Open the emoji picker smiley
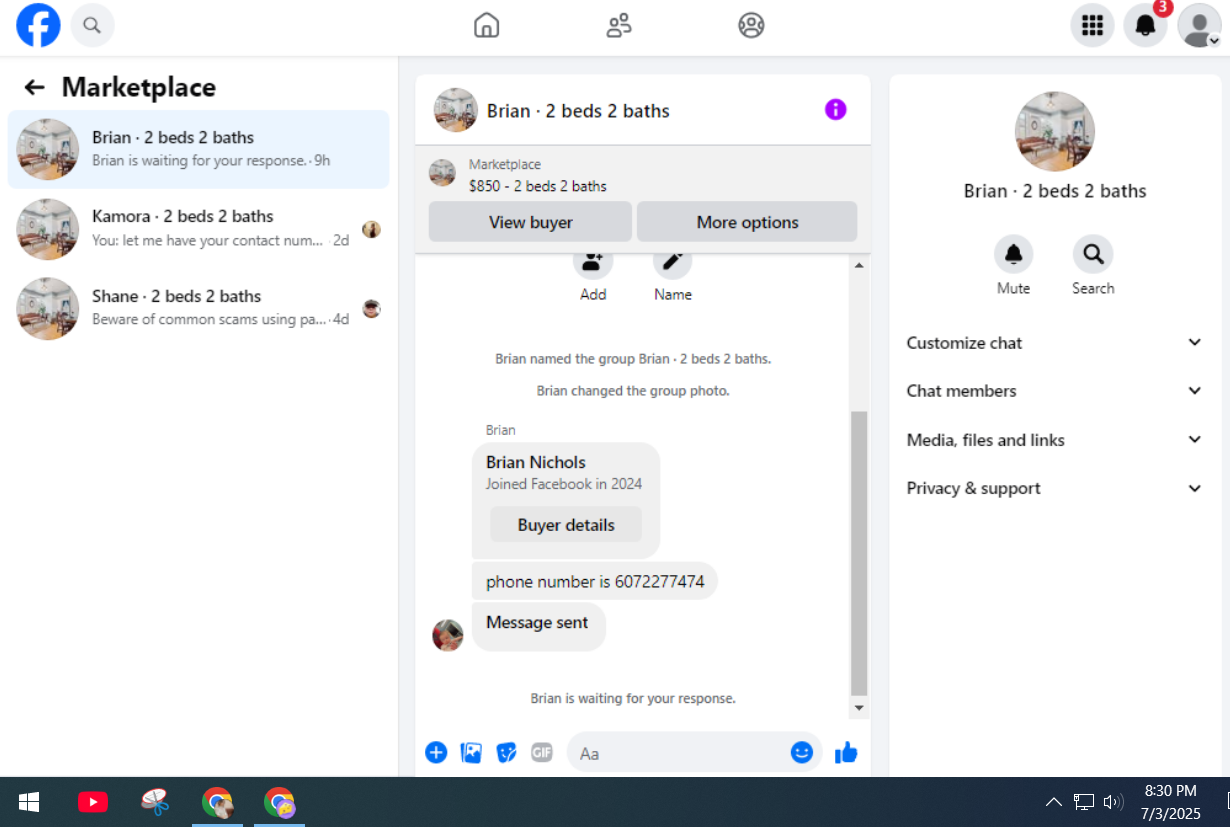The width and height of the screenshot is (1230, 827). 802,752
